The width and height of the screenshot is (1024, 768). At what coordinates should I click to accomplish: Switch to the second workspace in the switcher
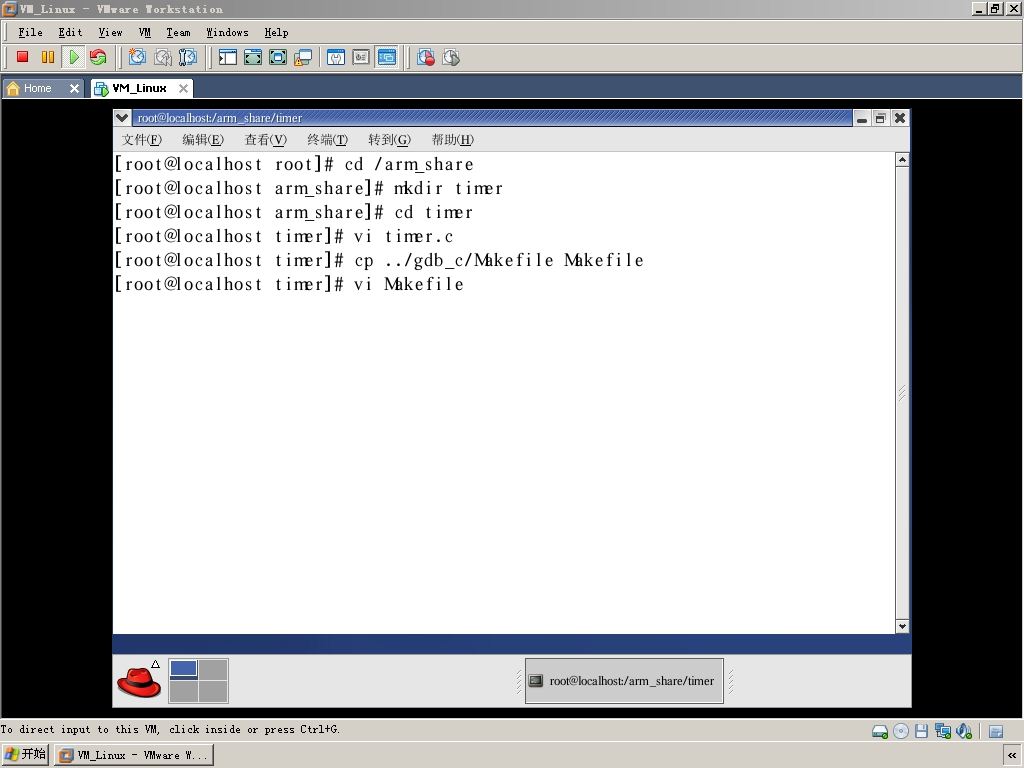click(213, 669)
